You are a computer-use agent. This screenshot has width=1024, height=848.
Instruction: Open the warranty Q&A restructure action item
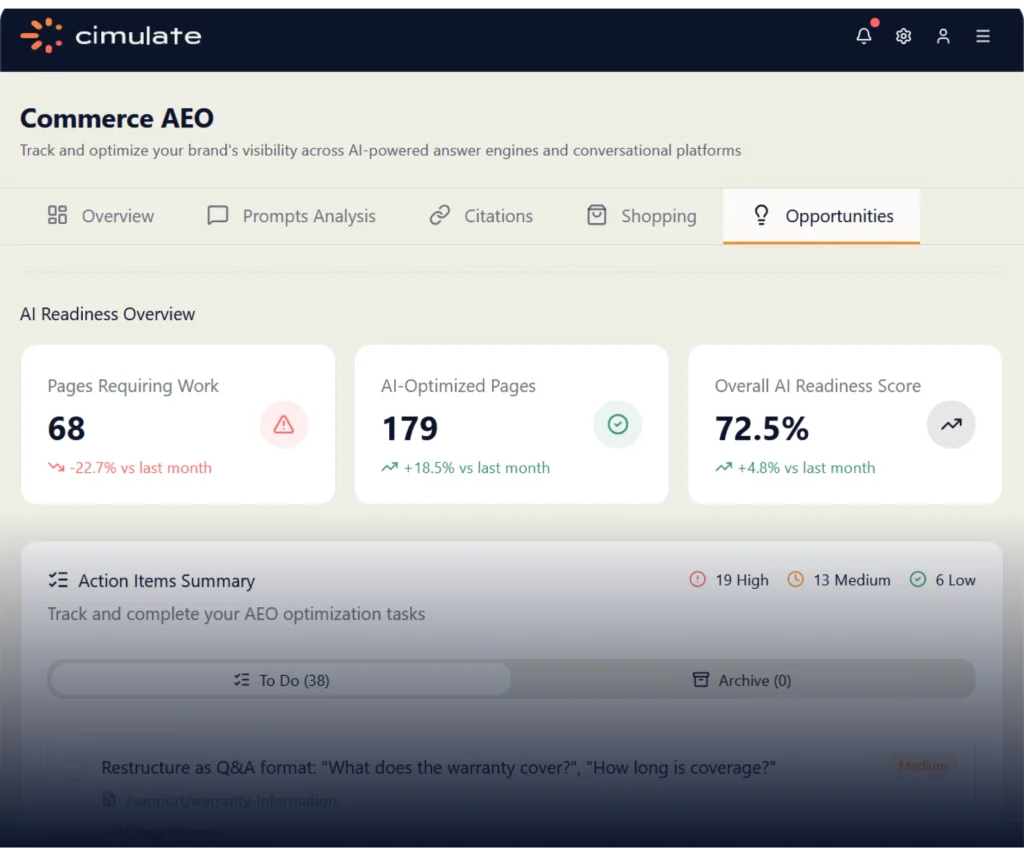[439, 768]
